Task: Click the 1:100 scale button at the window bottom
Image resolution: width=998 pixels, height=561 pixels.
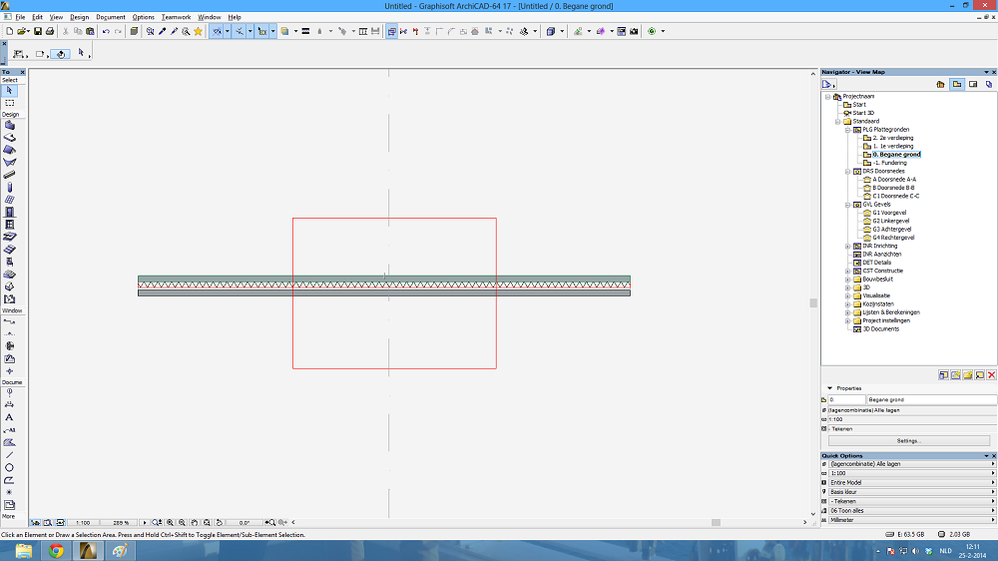Action: click(83, 523)
